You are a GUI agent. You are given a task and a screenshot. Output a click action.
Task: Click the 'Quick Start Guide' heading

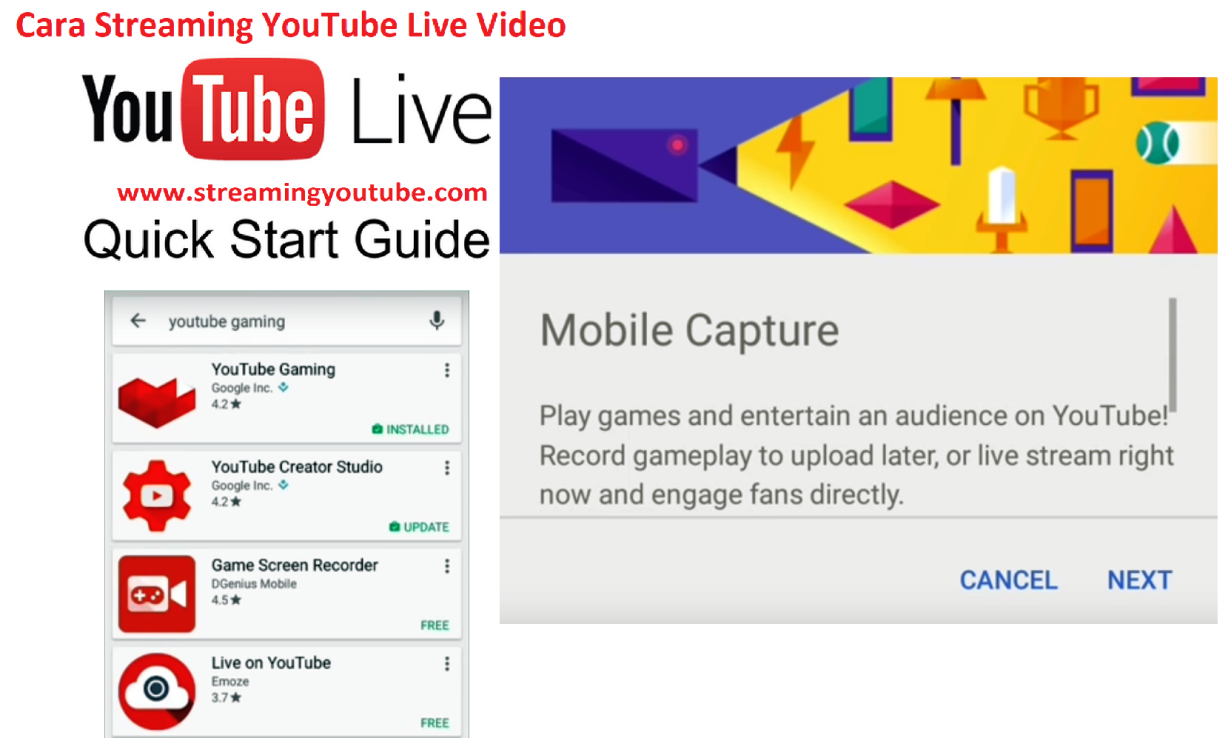click(287, 240)
